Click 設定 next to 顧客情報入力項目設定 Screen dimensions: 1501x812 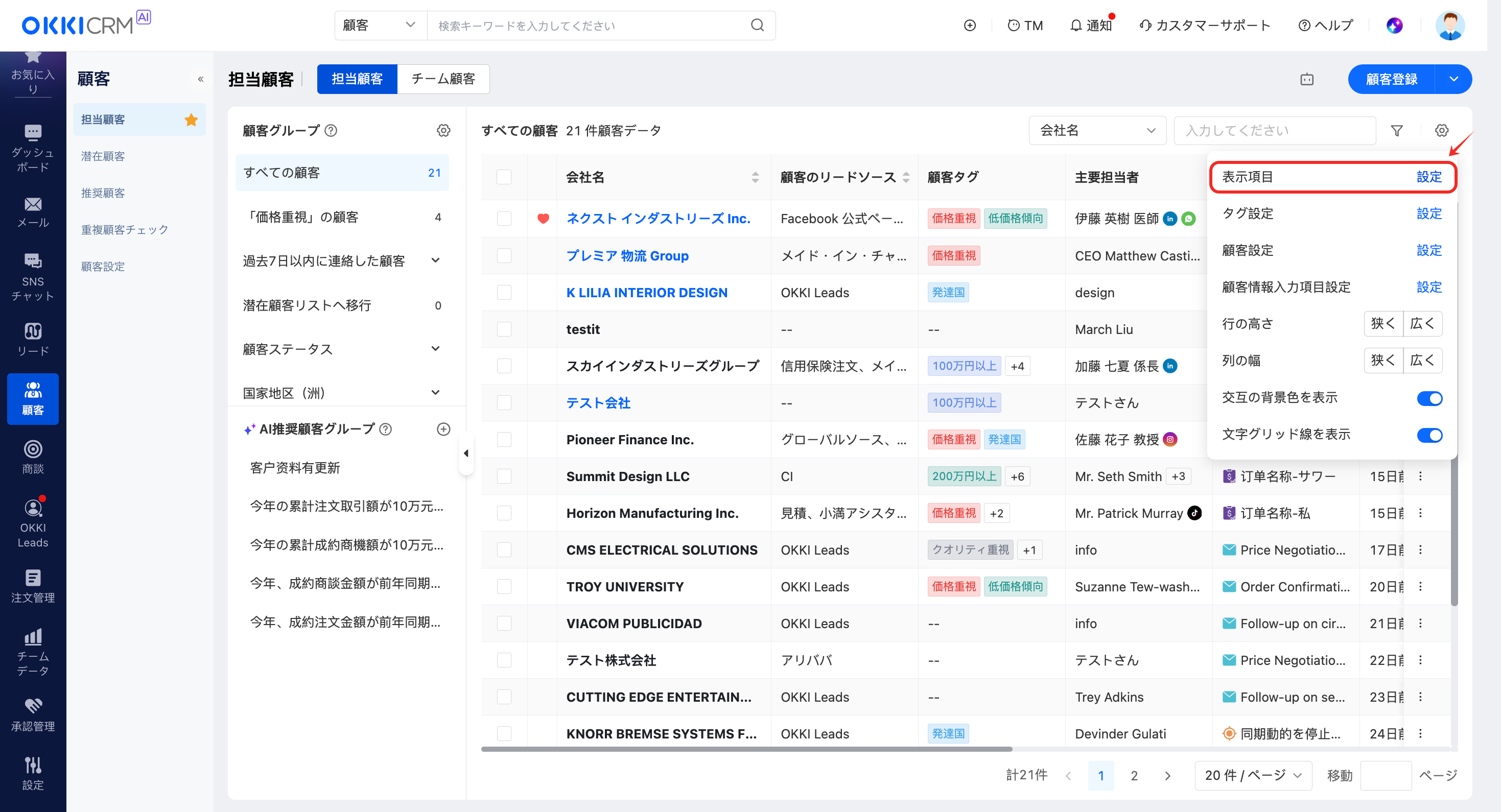(1429, 287)
